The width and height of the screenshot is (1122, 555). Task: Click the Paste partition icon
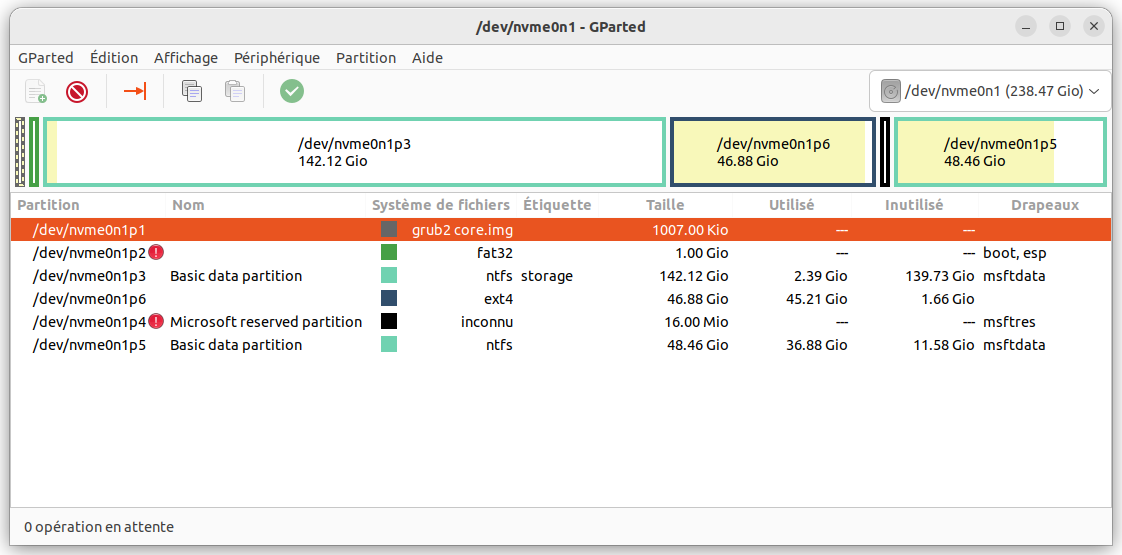(235, 92)
